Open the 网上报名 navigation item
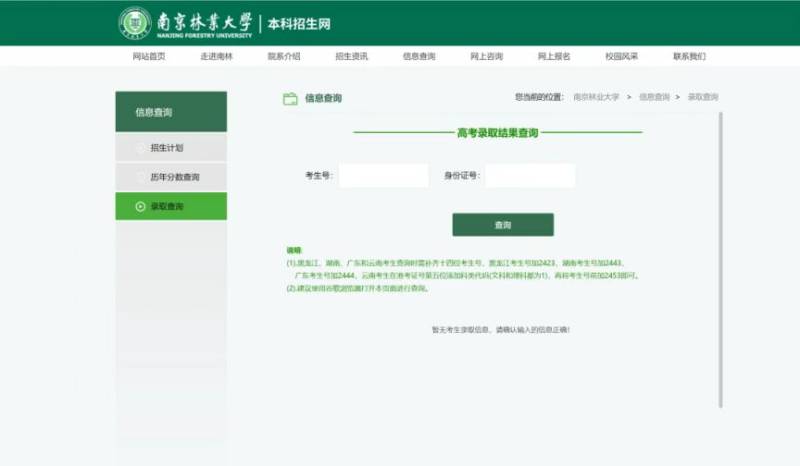This screenshot has height=466, width=800. [x=554, y=57]
